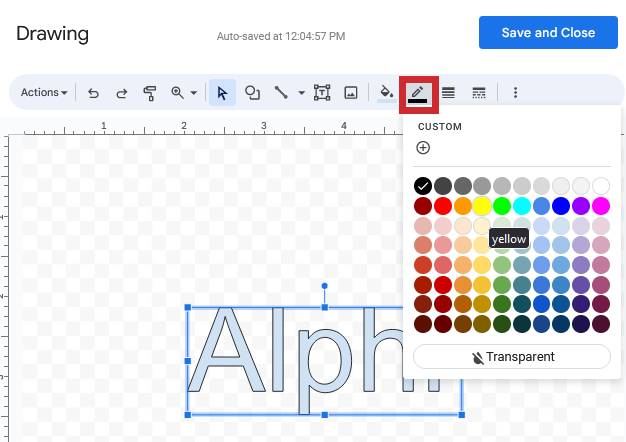Screen dimensions: 626x442
Task: Open the Zoom dropdown arrow
Action: 194,93
